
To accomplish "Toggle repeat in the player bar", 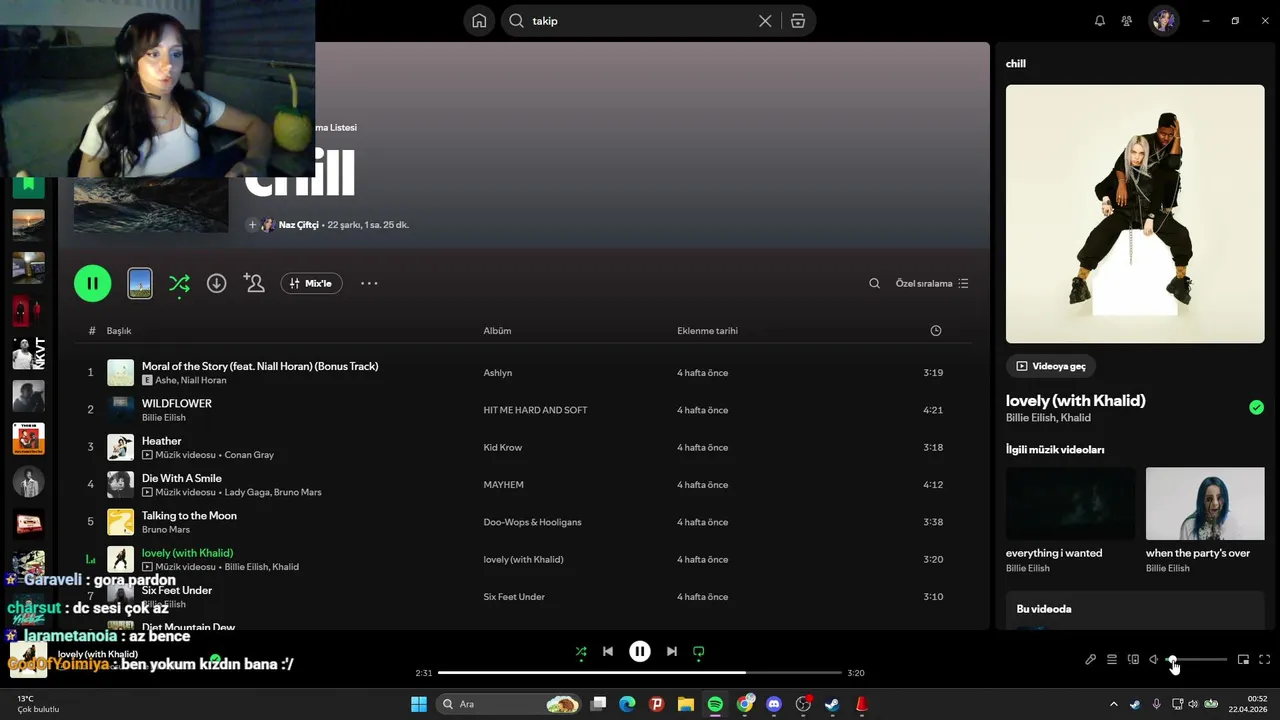I will (699, 652).
